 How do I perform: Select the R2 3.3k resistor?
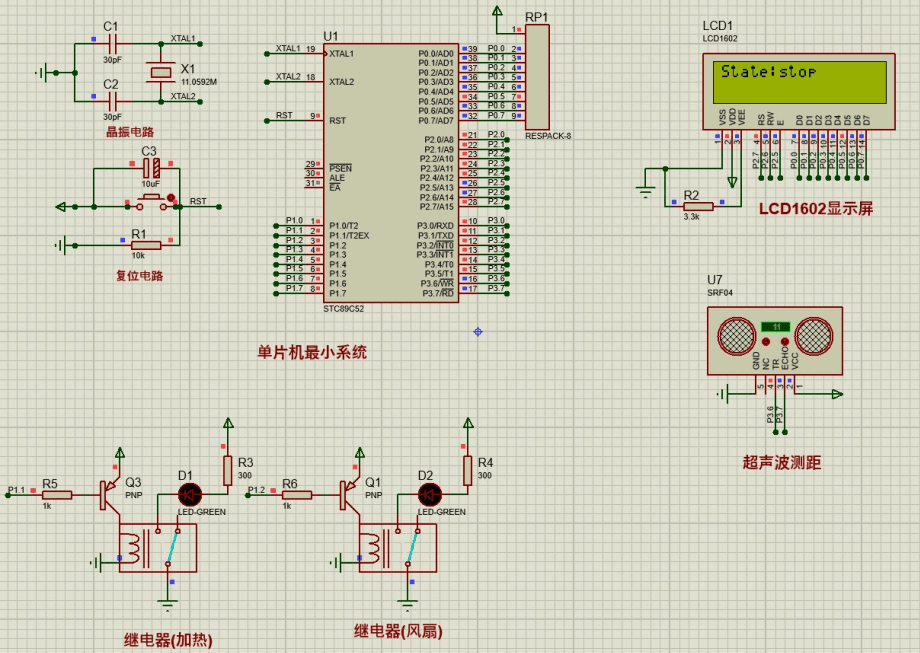click(x=697, y=206)
